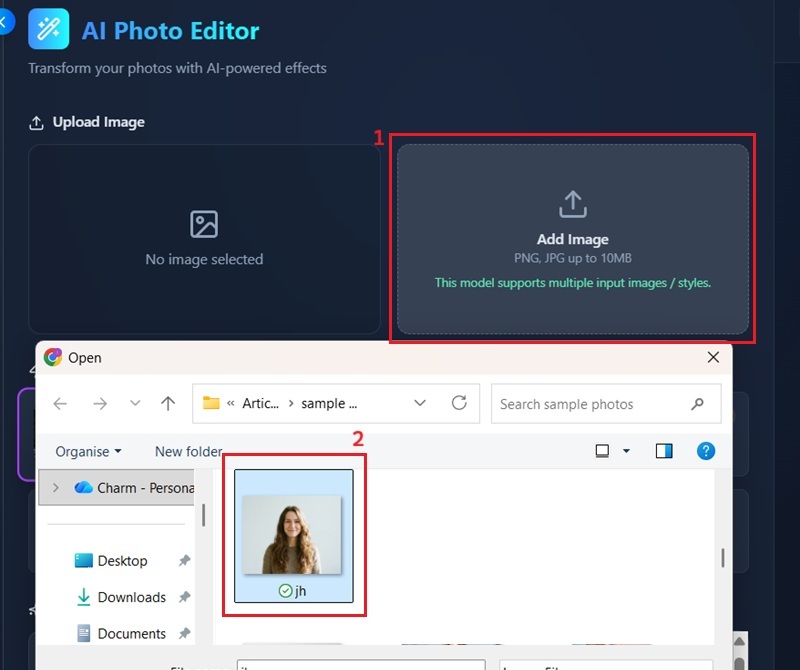Open the view options dropdown arrow
The height and width of the screenshot is (670, 800).
(x=627, y=451)
